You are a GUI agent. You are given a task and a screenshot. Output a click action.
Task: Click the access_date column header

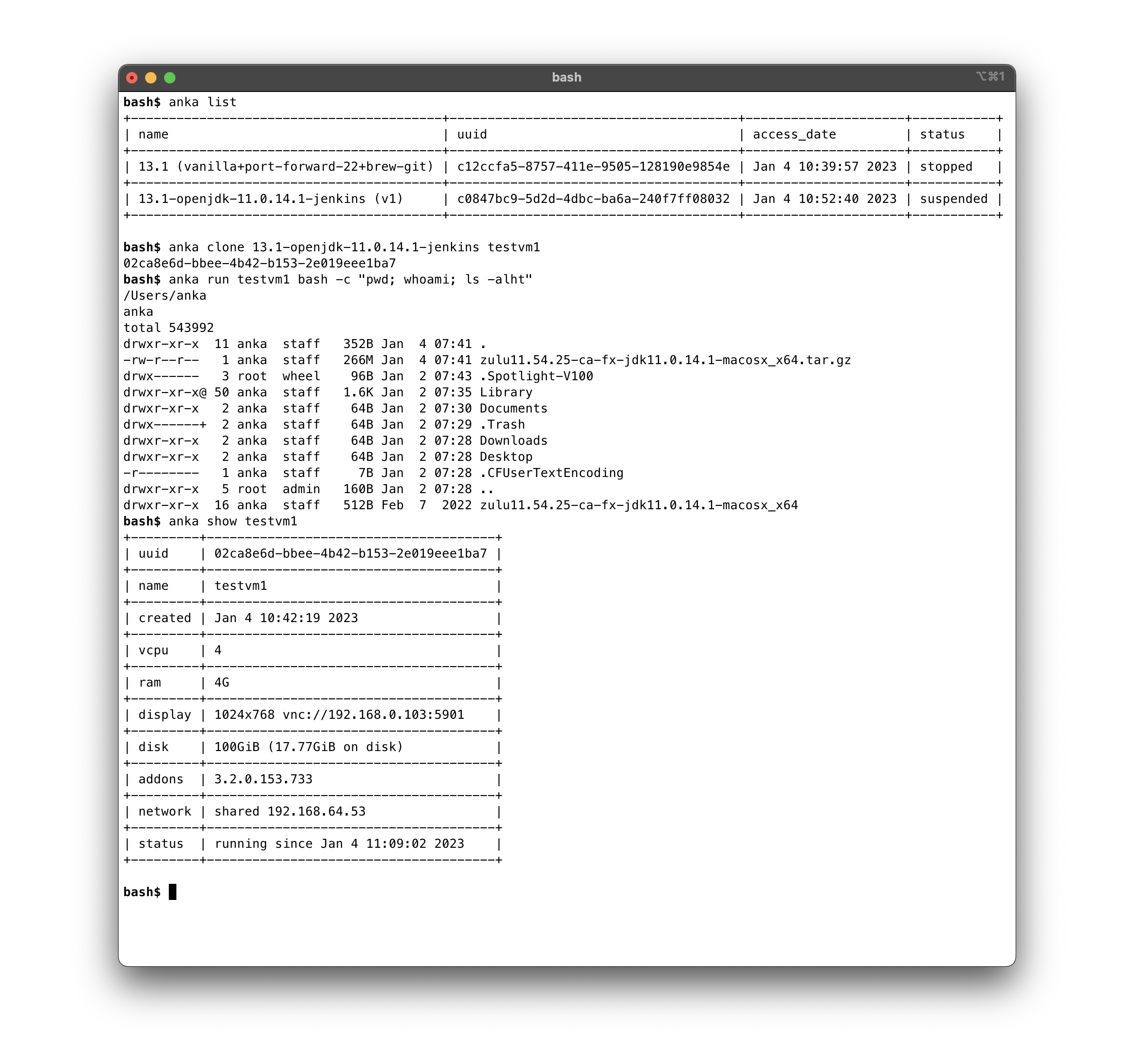(x=794, y=135)
